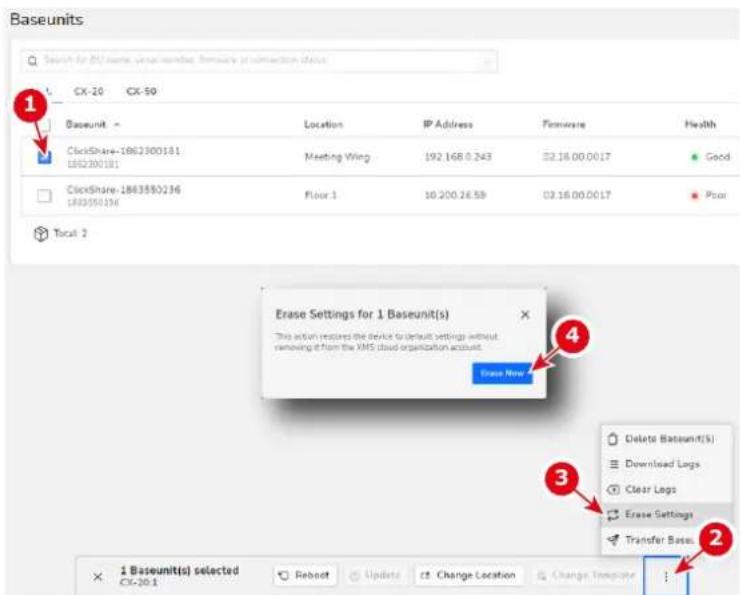The width and height of the screenshot is (740, 595).
Task: Click the search magnifier icon
Action: [x=33, y=61]
